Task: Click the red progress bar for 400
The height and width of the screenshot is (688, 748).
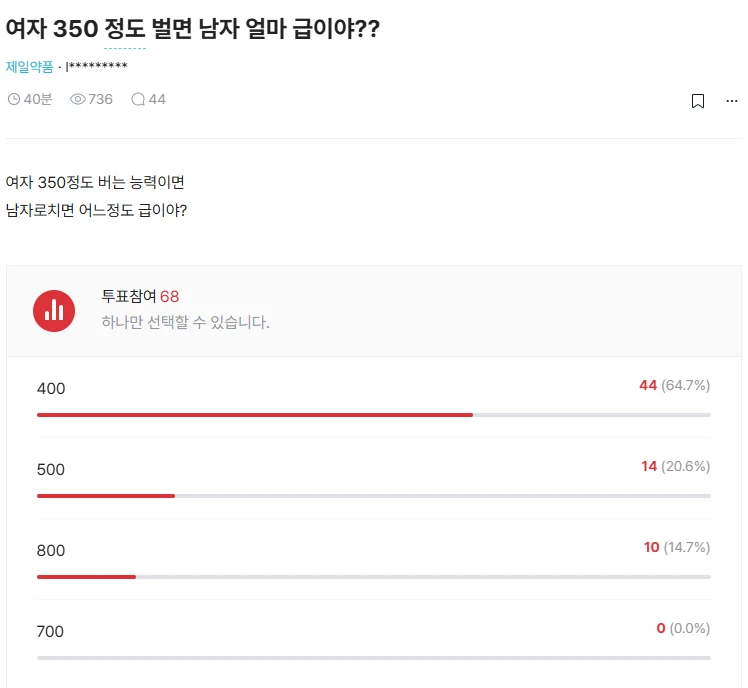Action: [x=255, y=415]
